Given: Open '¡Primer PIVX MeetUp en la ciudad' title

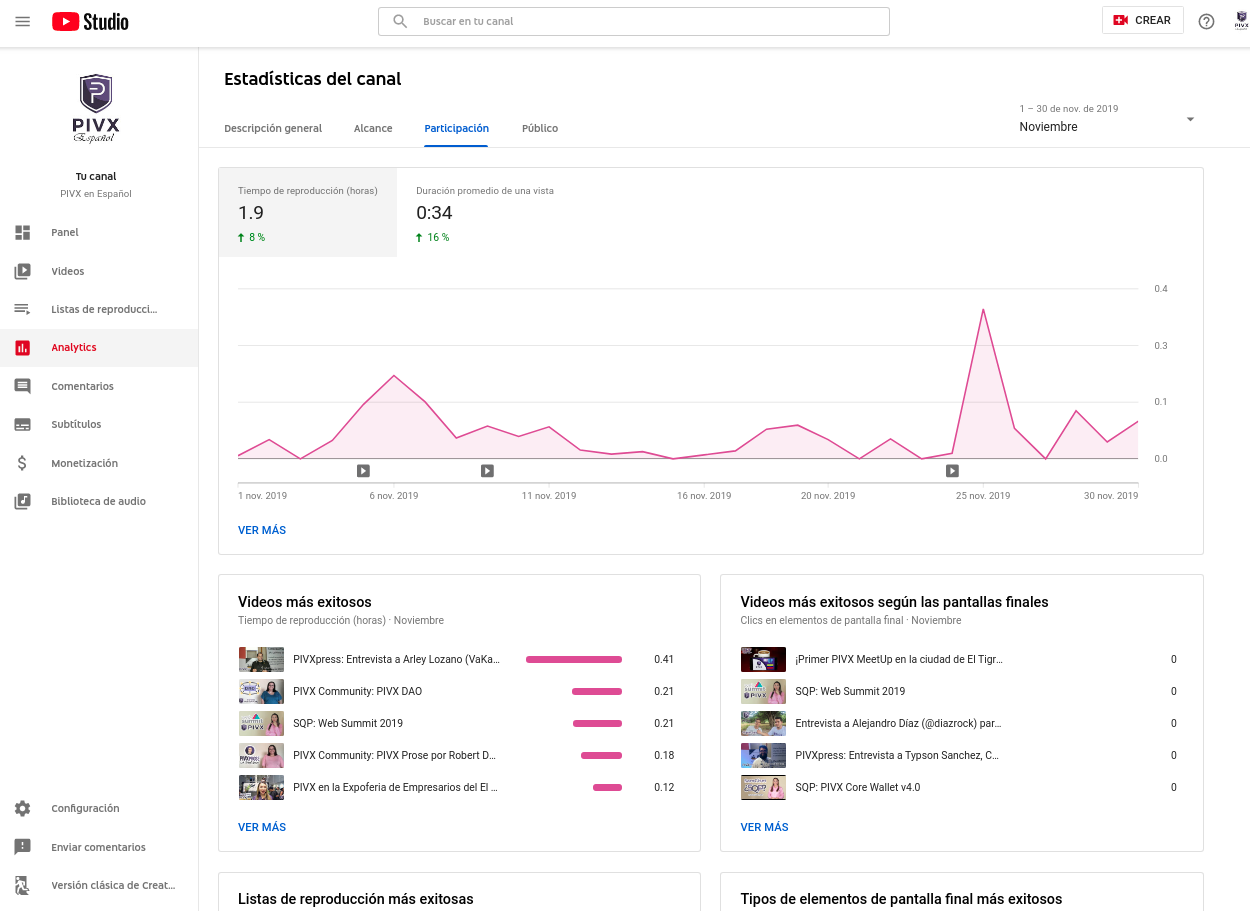Looking at the screenshot, I should (x=899, y=659).
